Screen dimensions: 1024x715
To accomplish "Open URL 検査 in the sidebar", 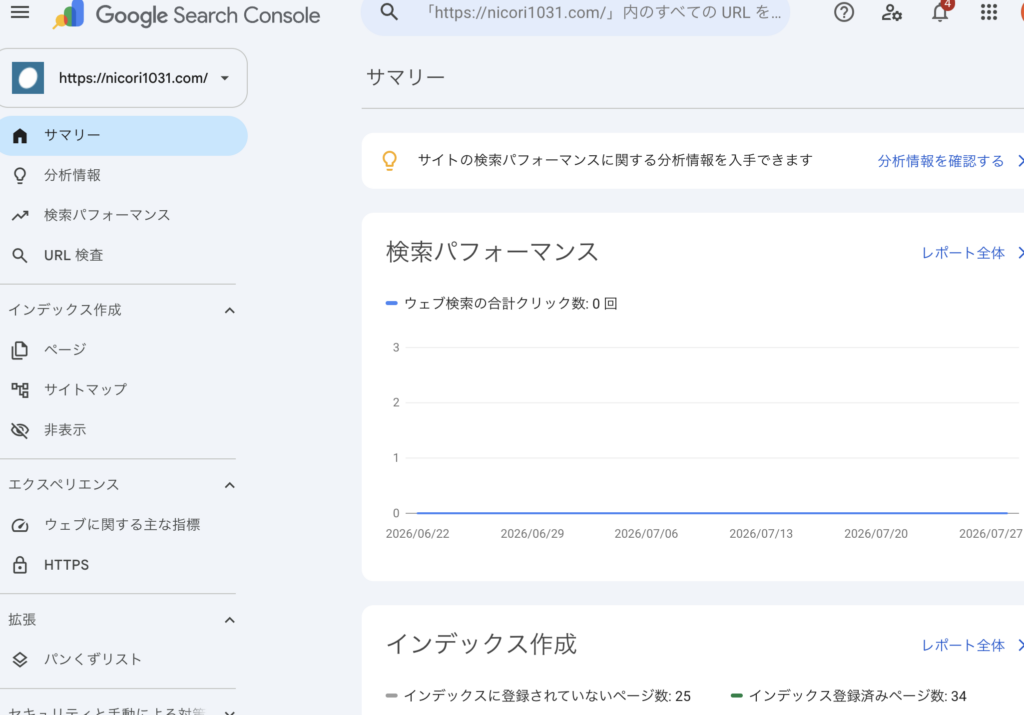I will click(74, 255).
